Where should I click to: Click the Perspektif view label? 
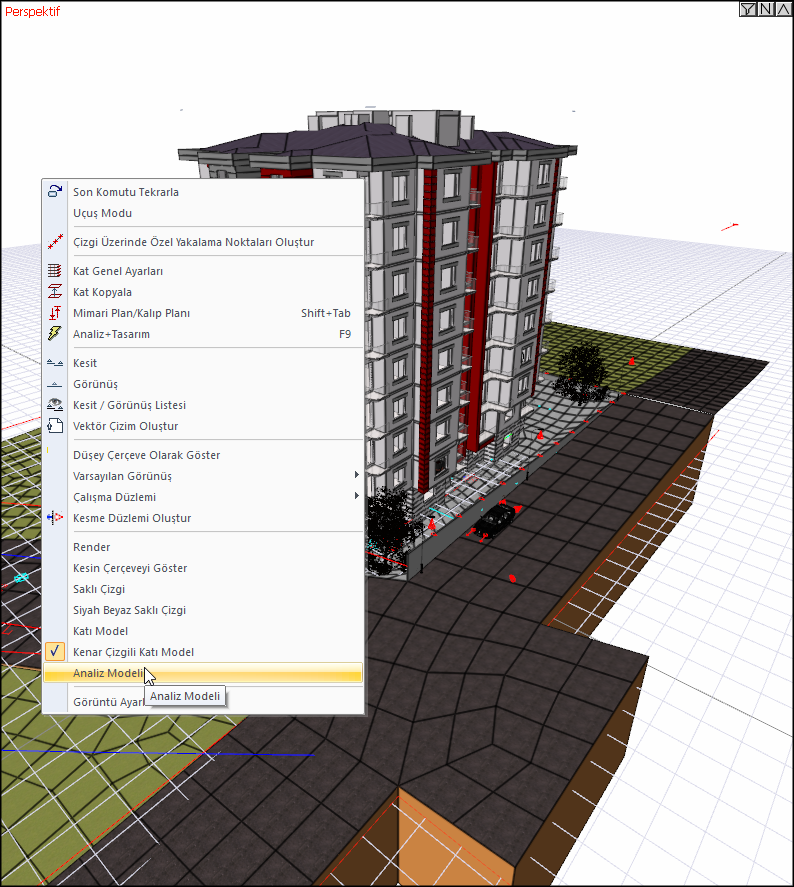[32, 12]
